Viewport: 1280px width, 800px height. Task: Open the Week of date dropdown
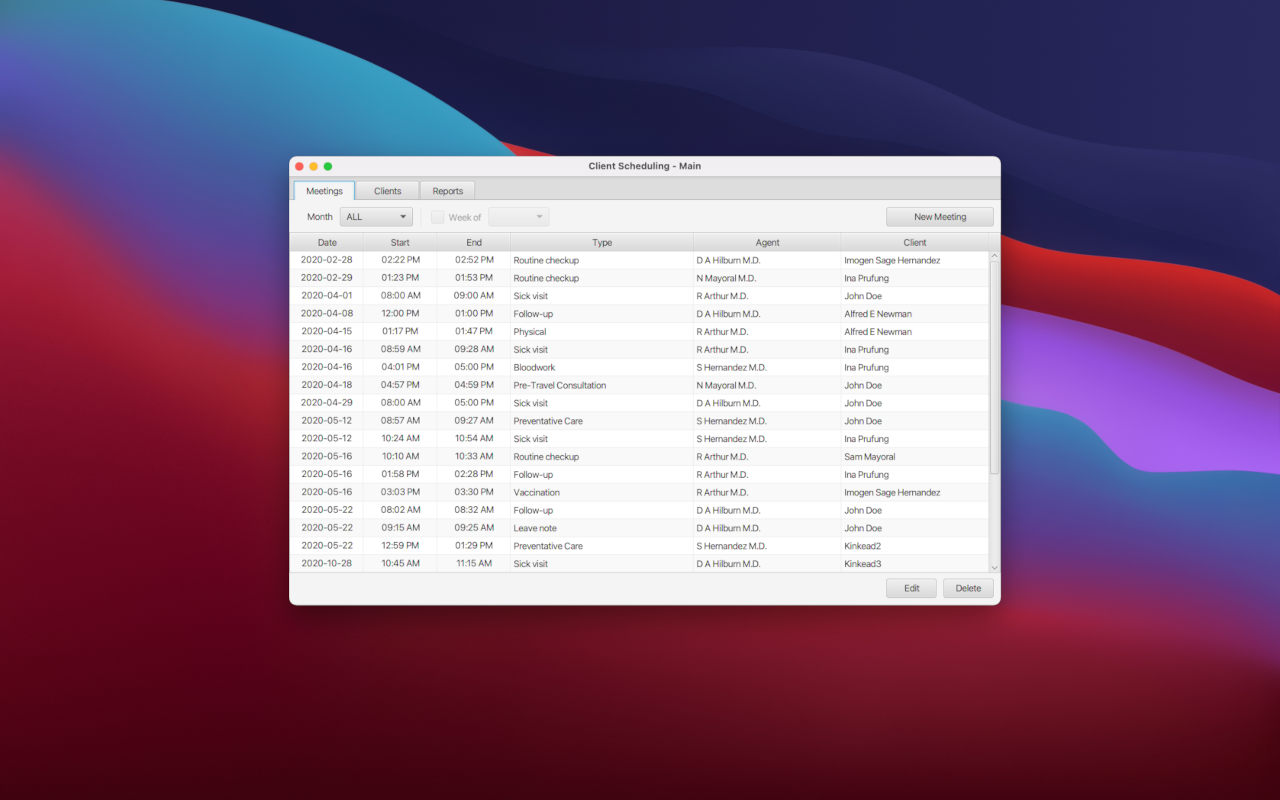coord(518,216)
